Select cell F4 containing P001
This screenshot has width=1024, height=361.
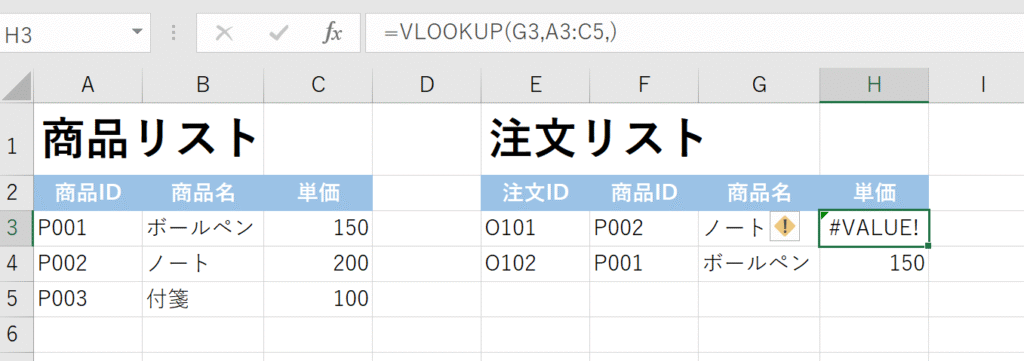(643, 263)
